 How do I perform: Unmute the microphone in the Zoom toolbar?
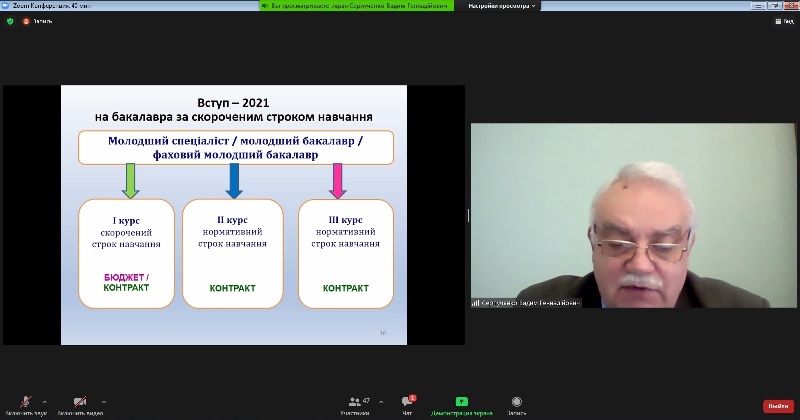[26, 405]
